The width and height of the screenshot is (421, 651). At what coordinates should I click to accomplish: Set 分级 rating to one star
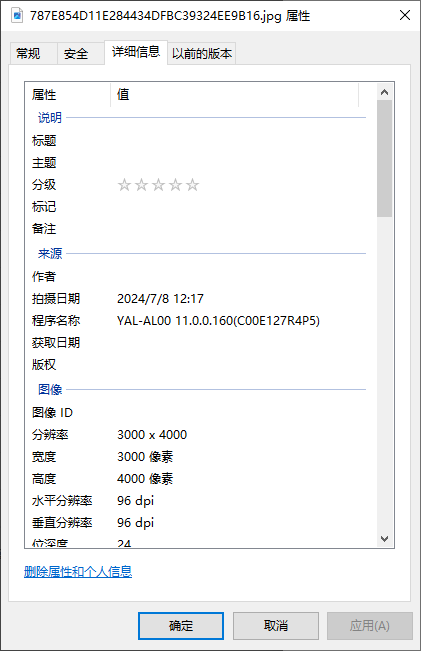click(124, 185)
